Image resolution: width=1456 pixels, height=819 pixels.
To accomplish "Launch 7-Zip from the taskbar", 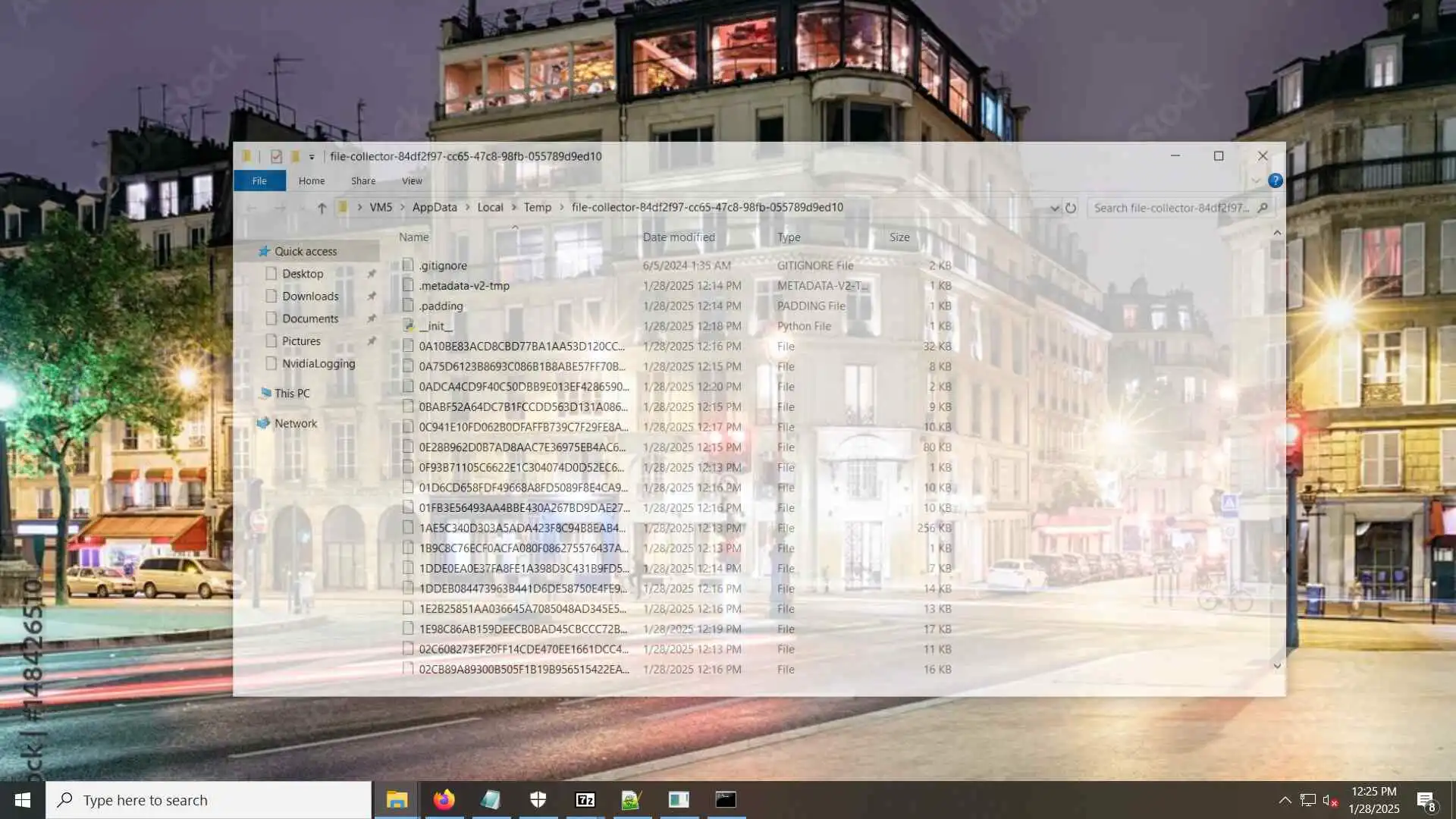I will tap(585, 800).
